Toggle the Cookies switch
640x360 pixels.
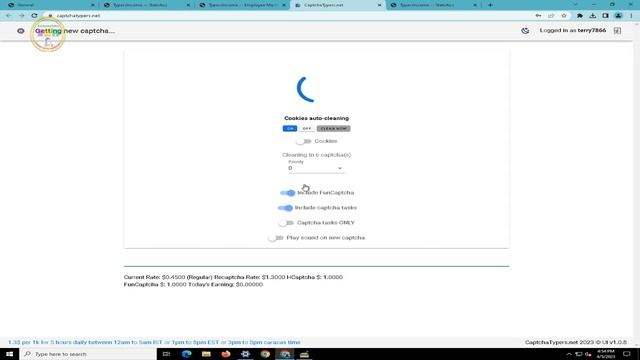(304, 141)
